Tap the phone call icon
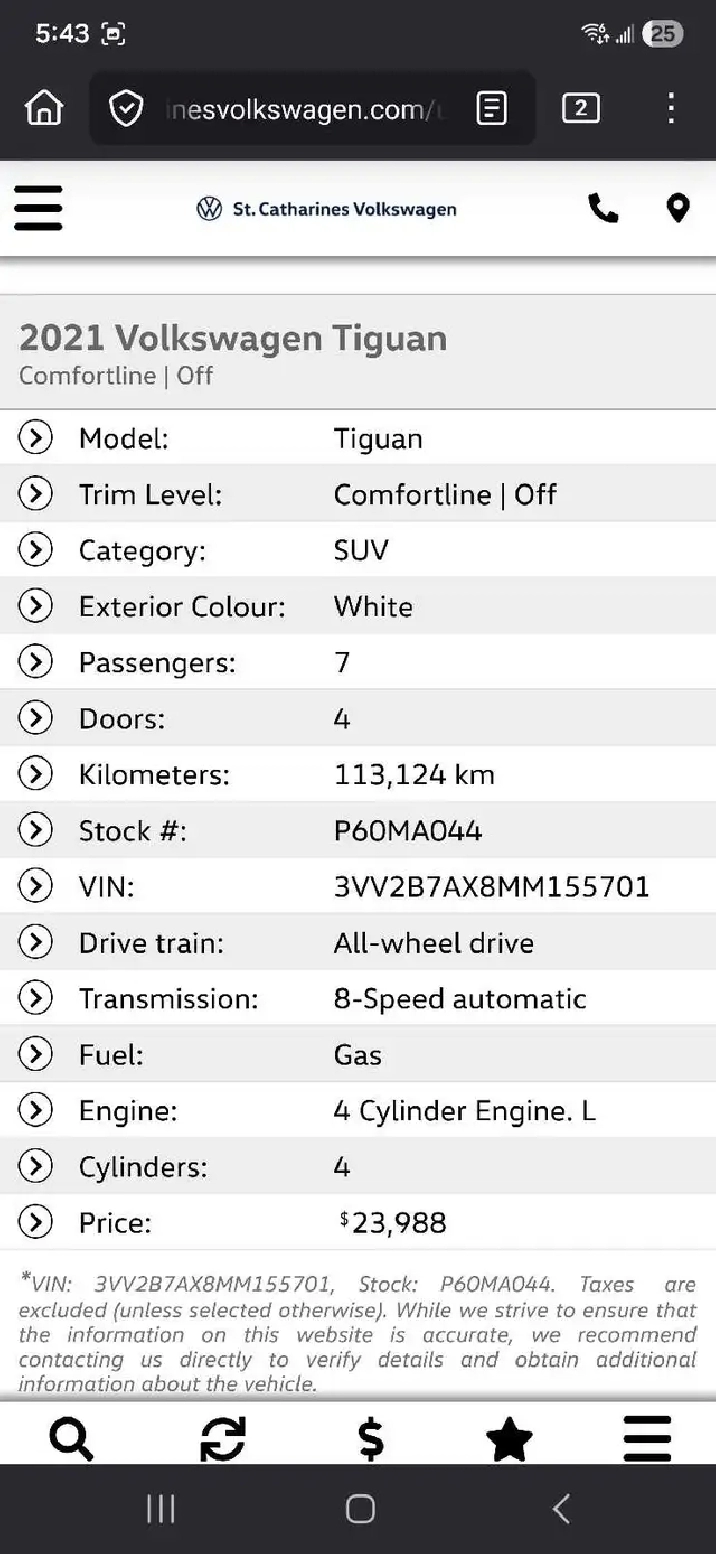 [603, 208]
